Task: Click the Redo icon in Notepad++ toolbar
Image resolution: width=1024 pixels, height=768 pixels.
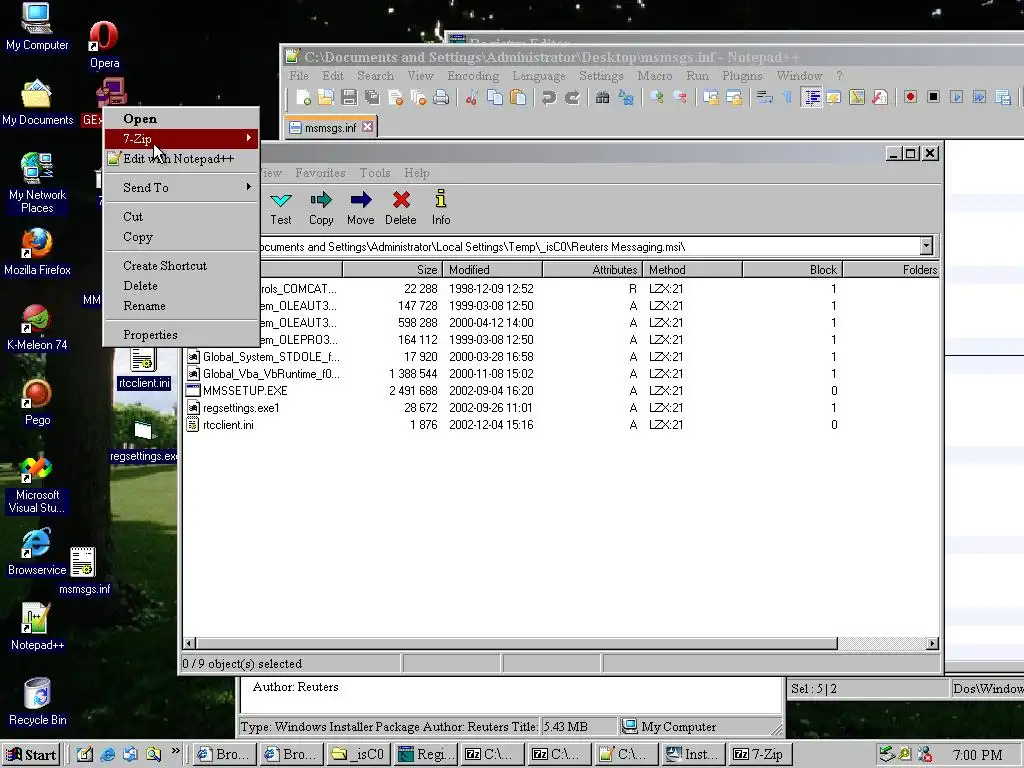Action: tap(572, 98)
